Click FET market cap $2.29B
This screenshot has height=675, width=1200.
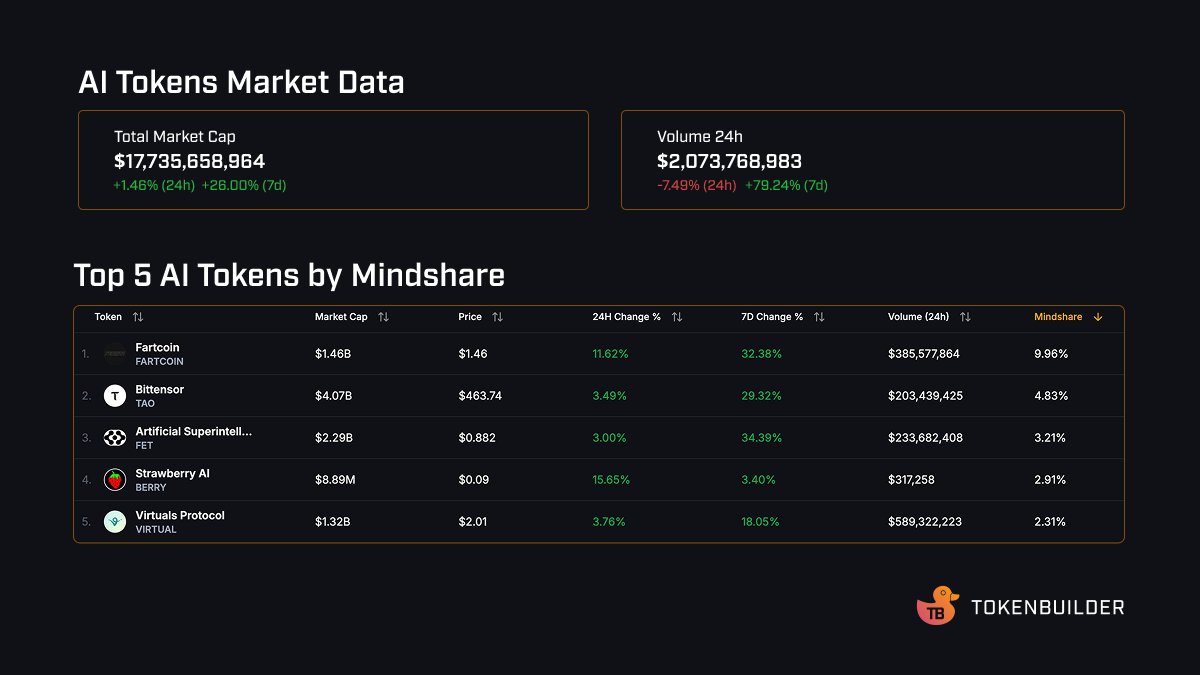click(333, 438)
